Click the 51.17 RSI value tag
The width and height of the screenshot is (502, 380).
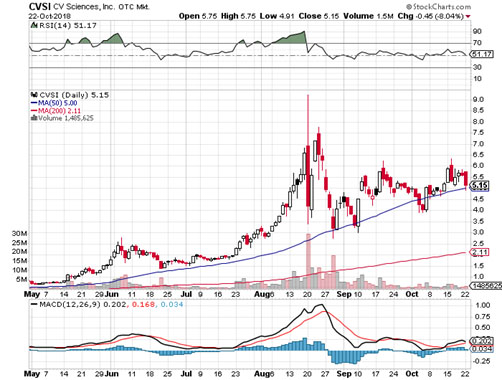coord(481,54)
